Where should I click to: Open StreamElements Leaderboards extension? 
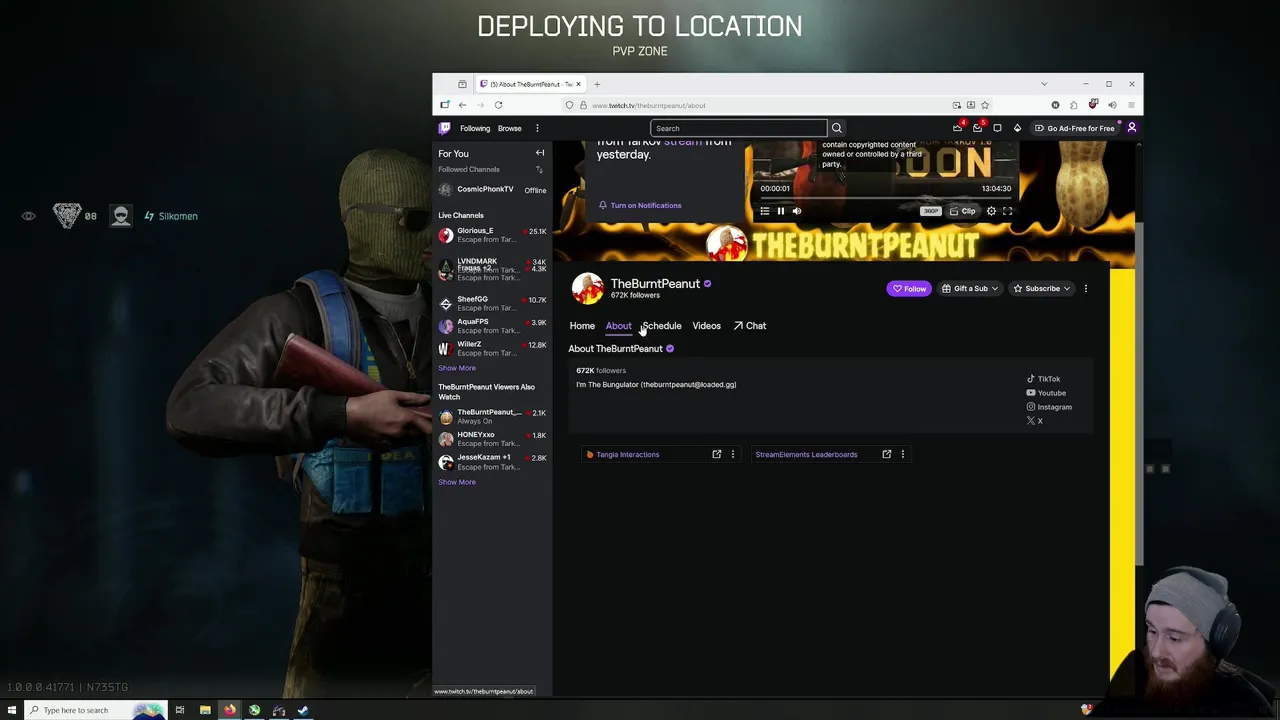(x=806, y=454)
